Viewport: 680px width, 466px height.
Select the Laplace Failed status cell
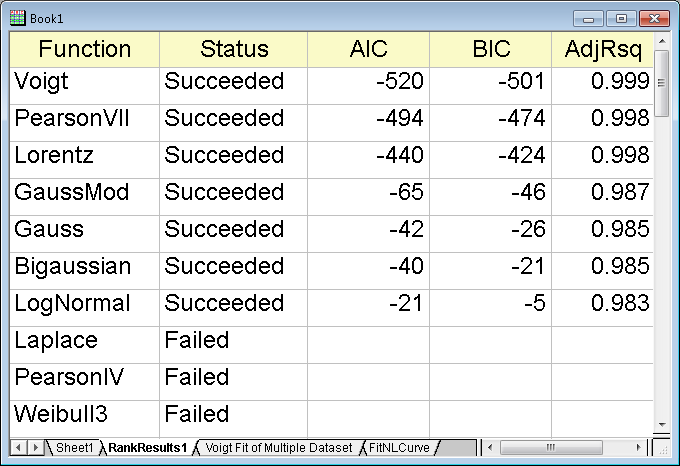(x=234, y=345)
